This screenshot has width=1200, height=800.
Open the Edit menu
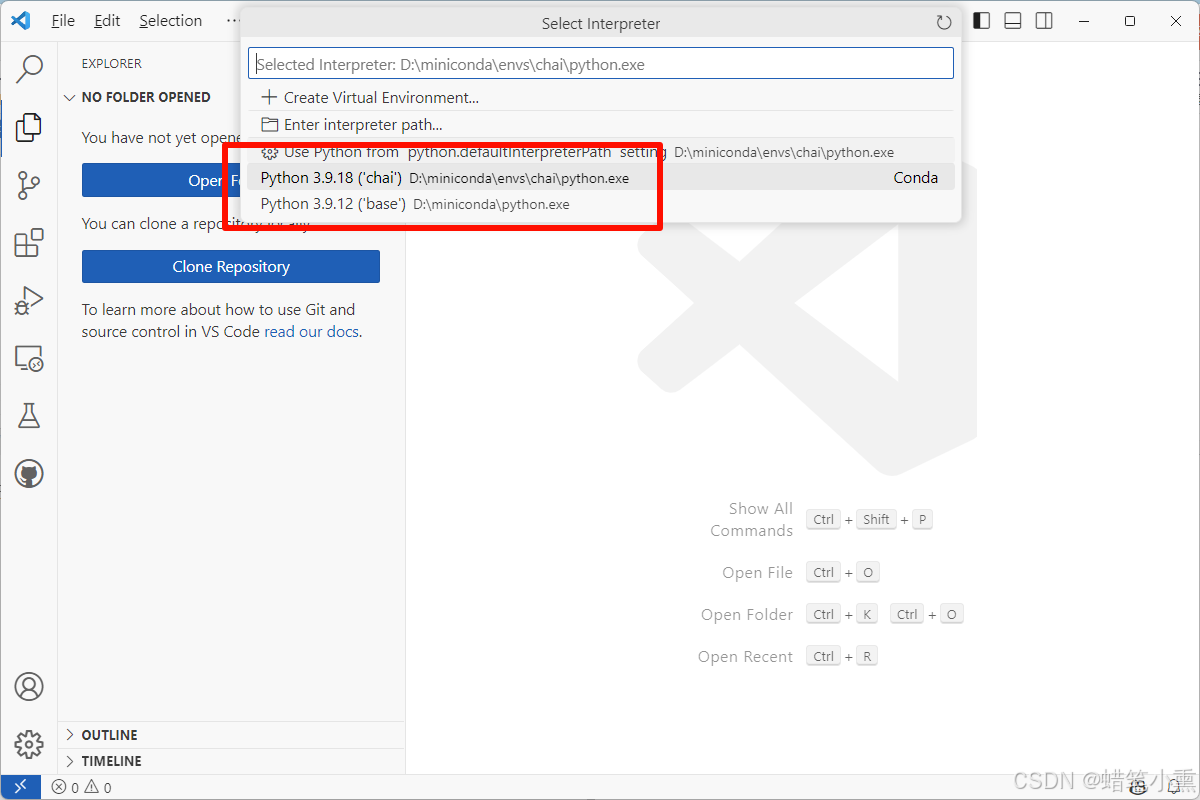click(x=107, y=21)
